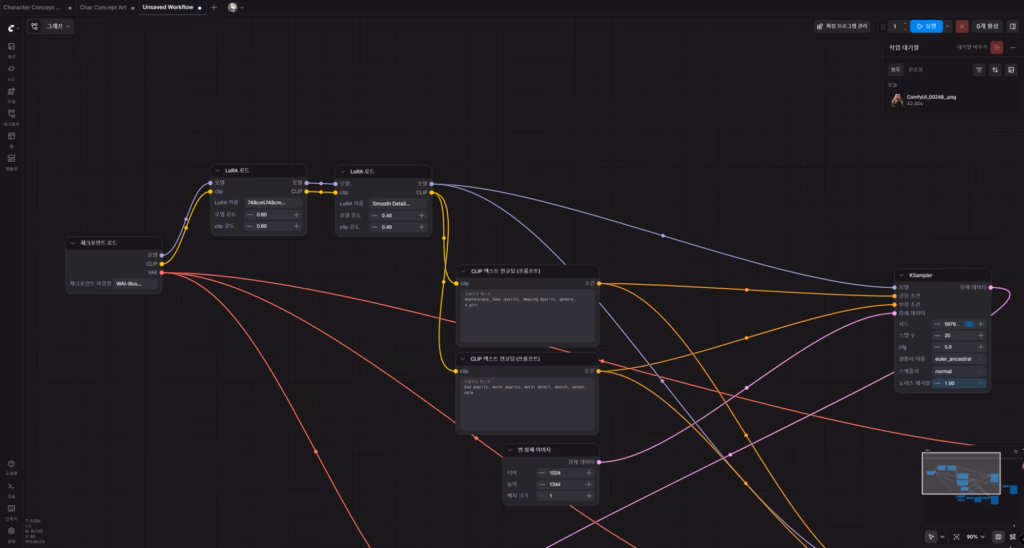Click the blue Run (실행) button
The image size is (1024, 548).
click(x=926, y=26)
